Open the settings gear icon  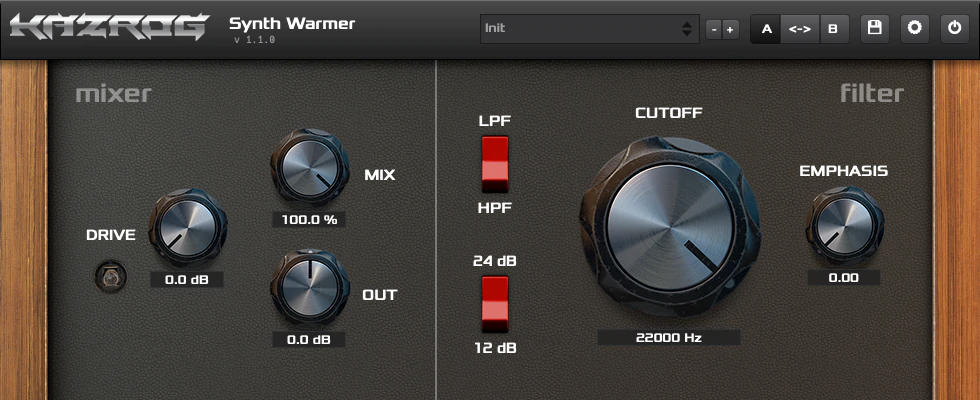point(914,28)
